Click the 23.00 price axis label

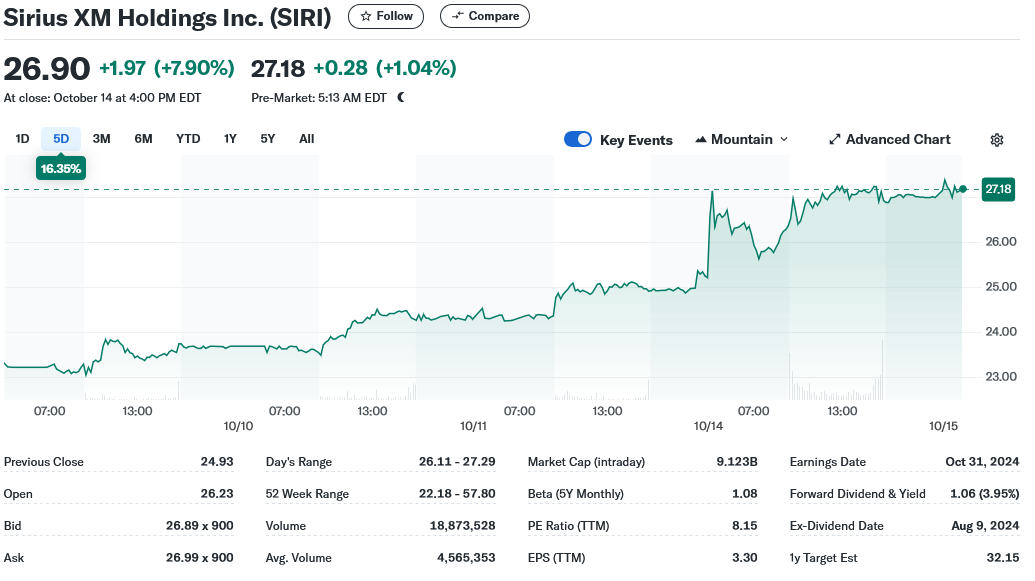click(1001, 376)
